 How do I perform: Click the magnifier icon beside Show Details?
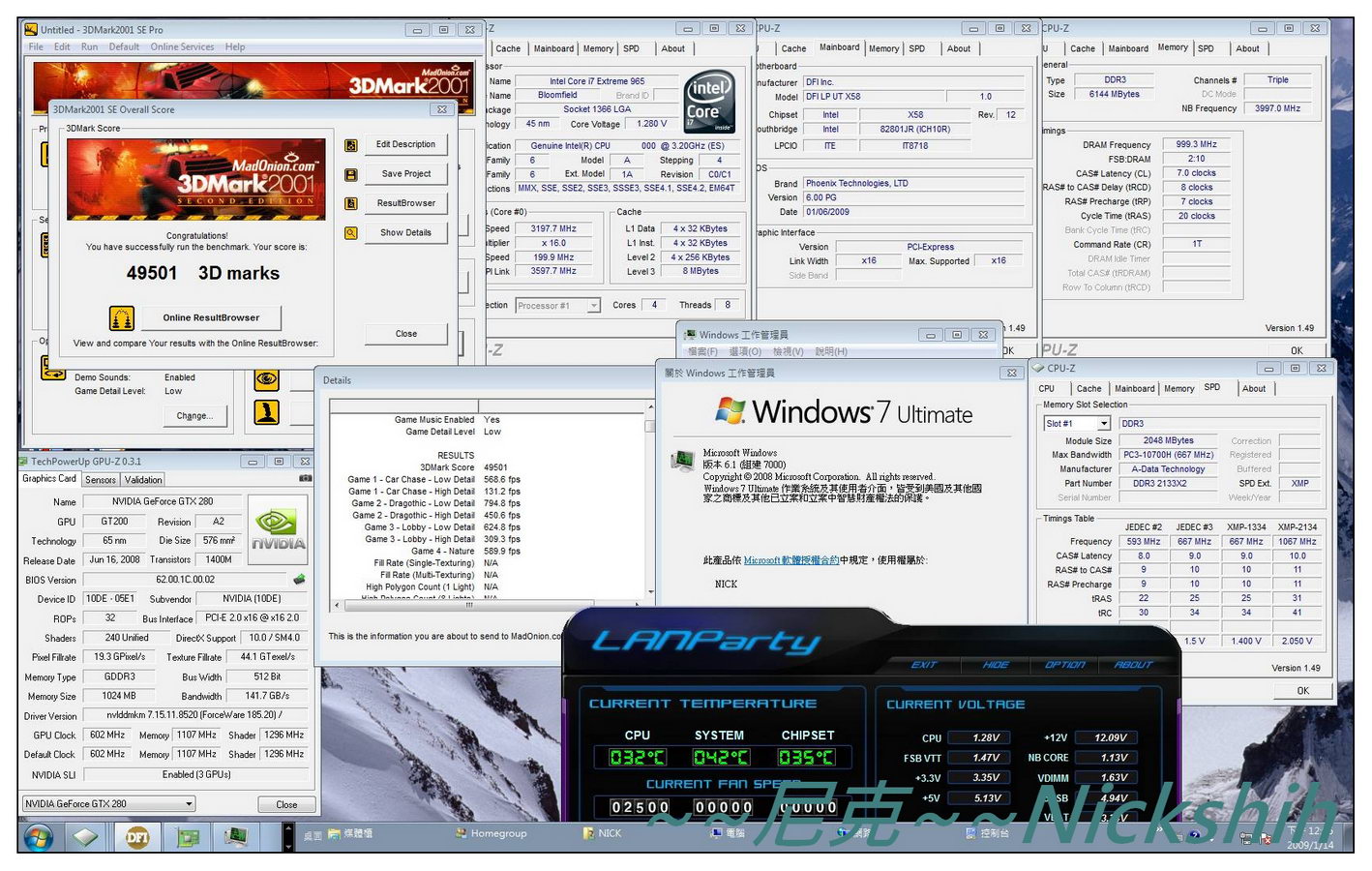click(351, 233)
